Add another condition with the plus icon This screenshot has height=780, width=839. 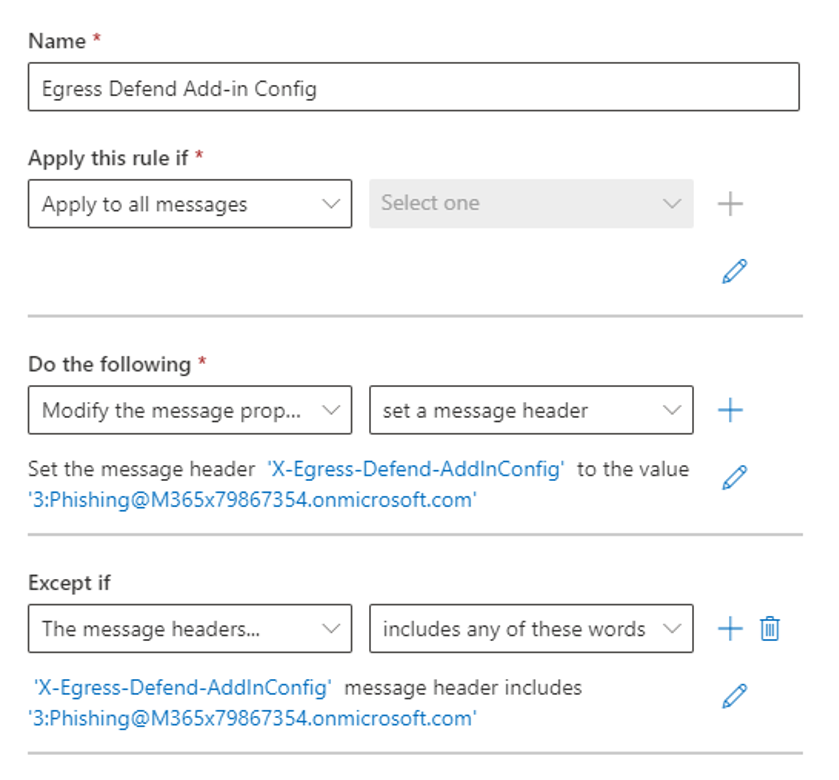click(x=731, y=204)
